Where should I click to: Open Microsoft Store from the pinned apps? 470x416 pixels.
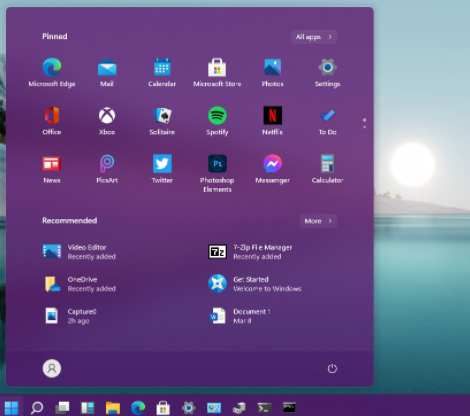tap(217, 72)
